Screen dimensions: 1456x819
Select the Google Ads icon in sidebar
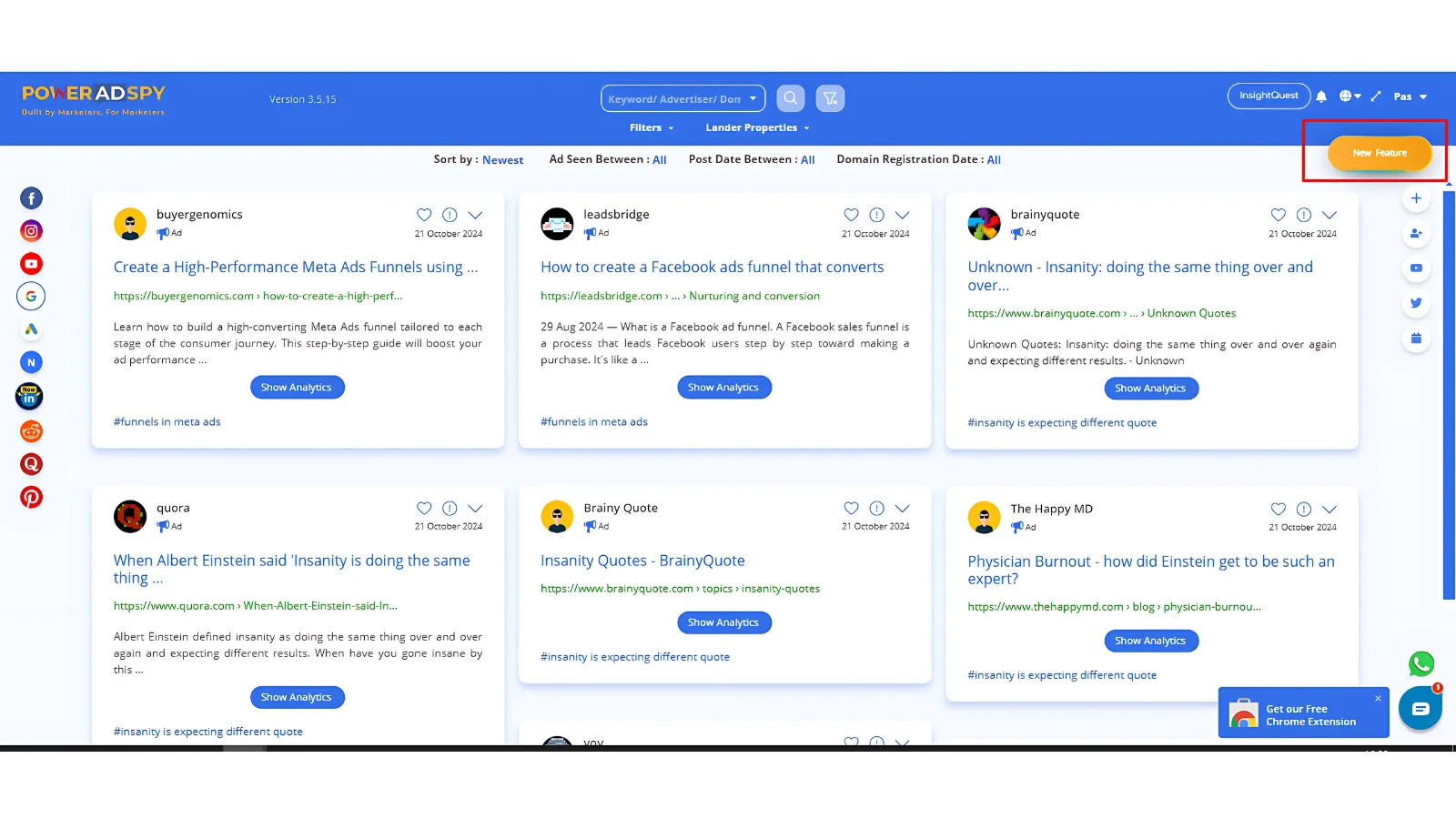pyautogui.click(x=31, y=329)
